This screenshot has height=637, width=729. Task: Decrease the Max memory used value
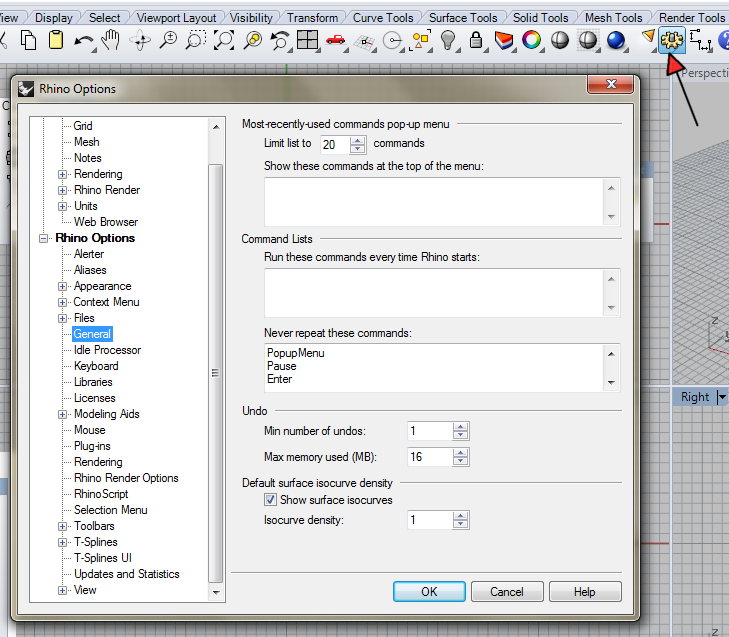click(460, 461)
